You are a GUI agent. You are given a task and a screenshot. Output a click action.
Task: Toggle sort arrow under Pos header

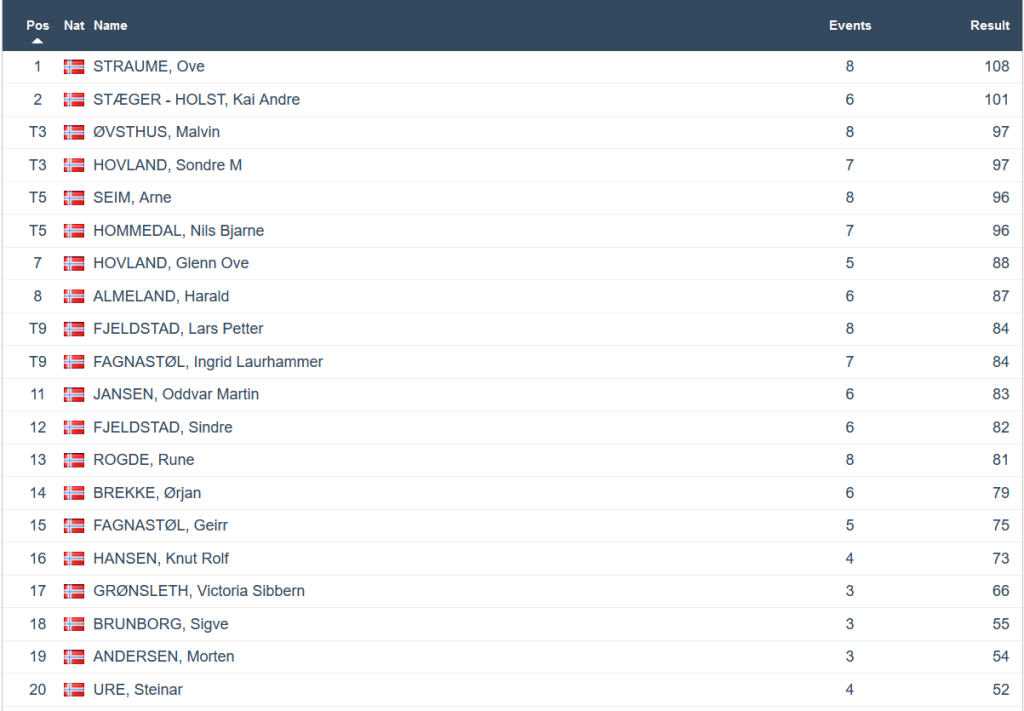tap(38, 41)
